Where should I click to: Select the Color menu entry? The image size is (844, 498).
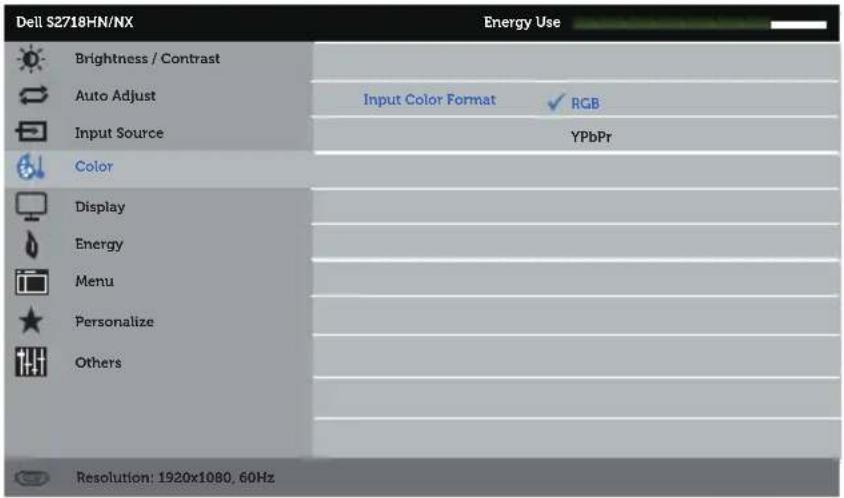tap(94, 166)
